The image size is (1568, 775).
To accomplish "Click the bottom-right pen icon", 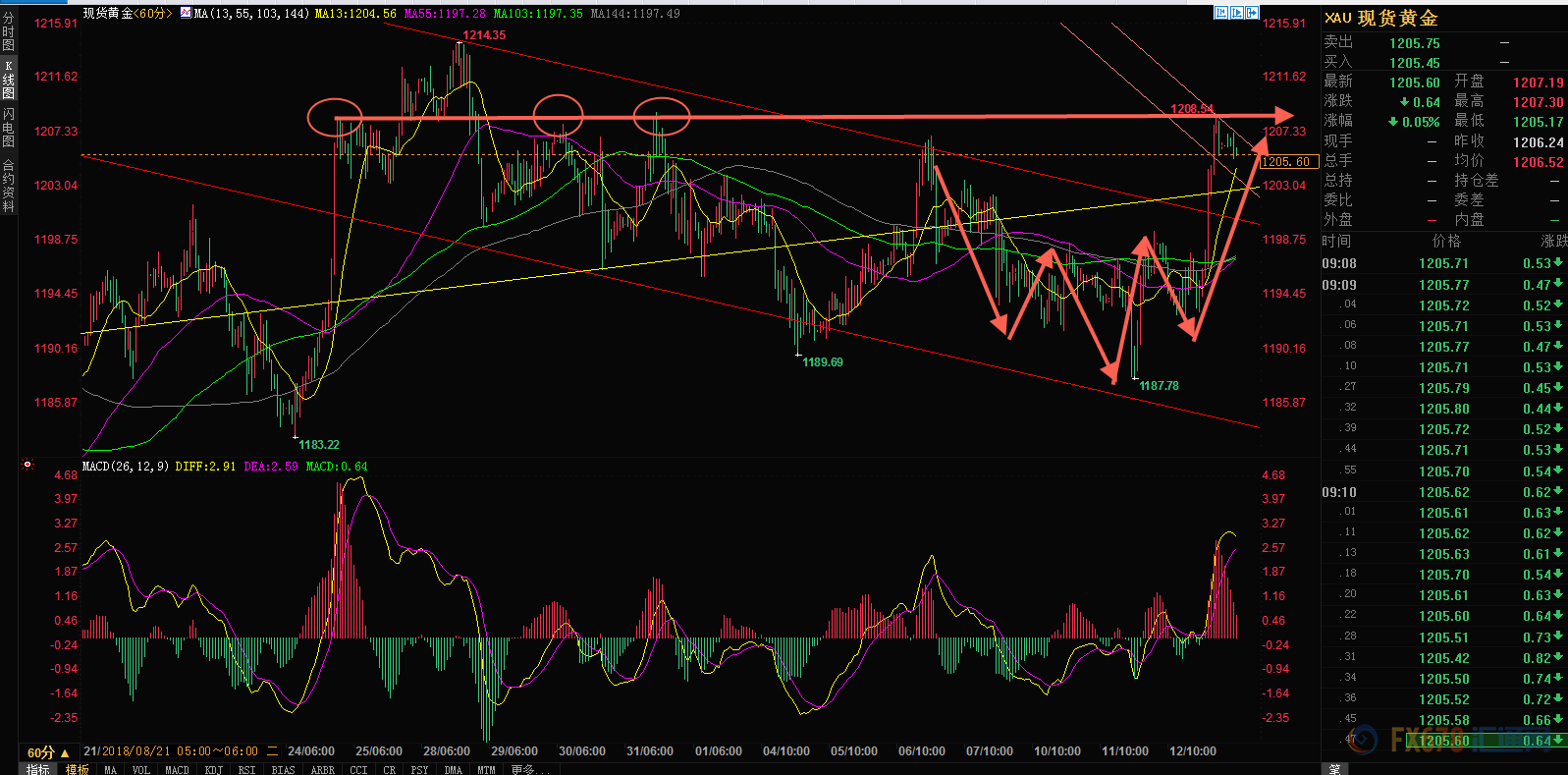I will 1335,769.
